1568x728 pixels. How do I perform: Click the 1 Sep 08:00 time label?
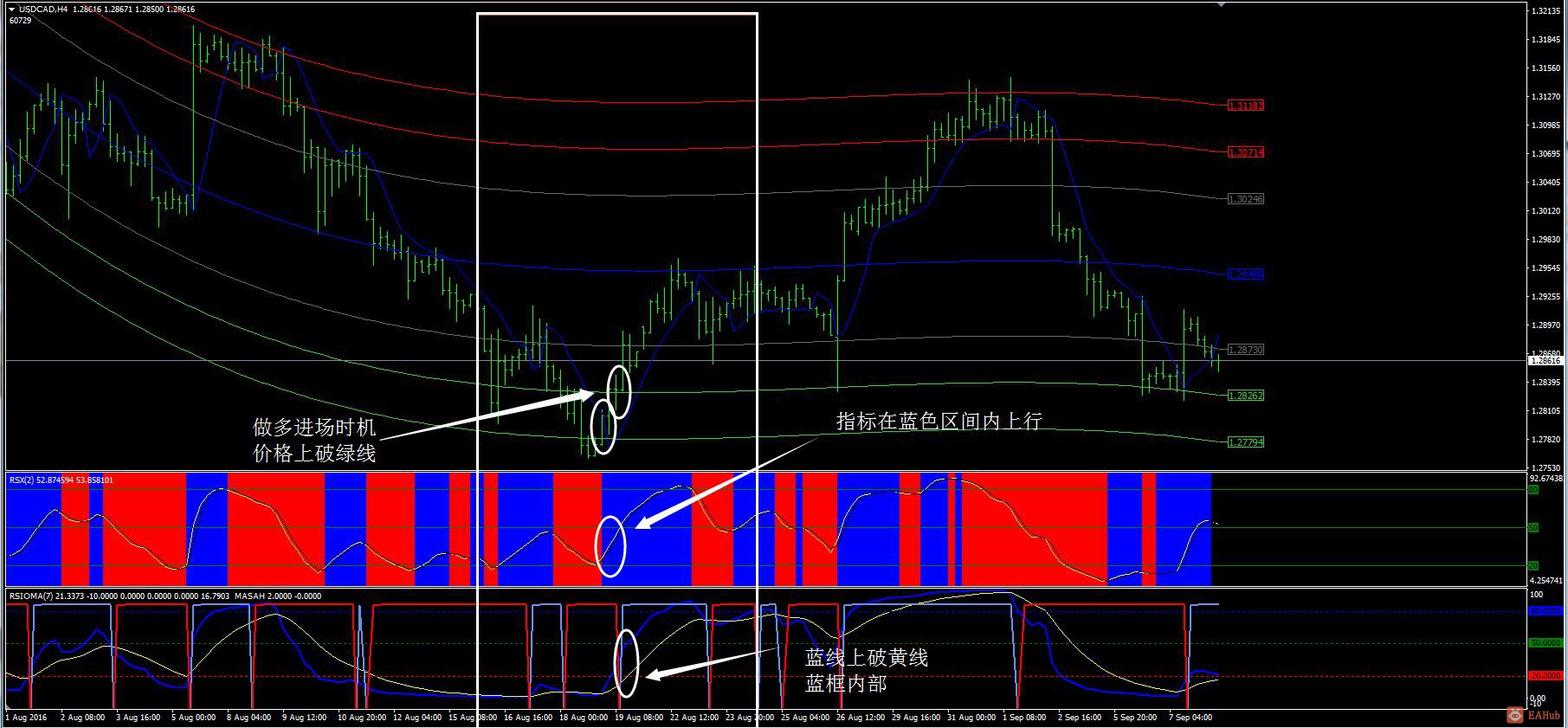[x=1024, y=718]
